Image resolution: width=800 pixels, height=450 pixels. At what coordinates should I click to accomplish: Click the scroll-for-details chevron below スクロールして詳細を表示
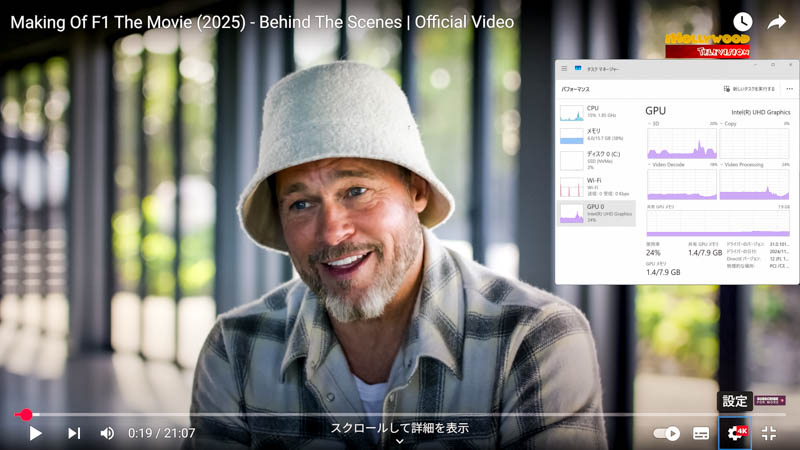pyautogui.click(x=399, y=441)
